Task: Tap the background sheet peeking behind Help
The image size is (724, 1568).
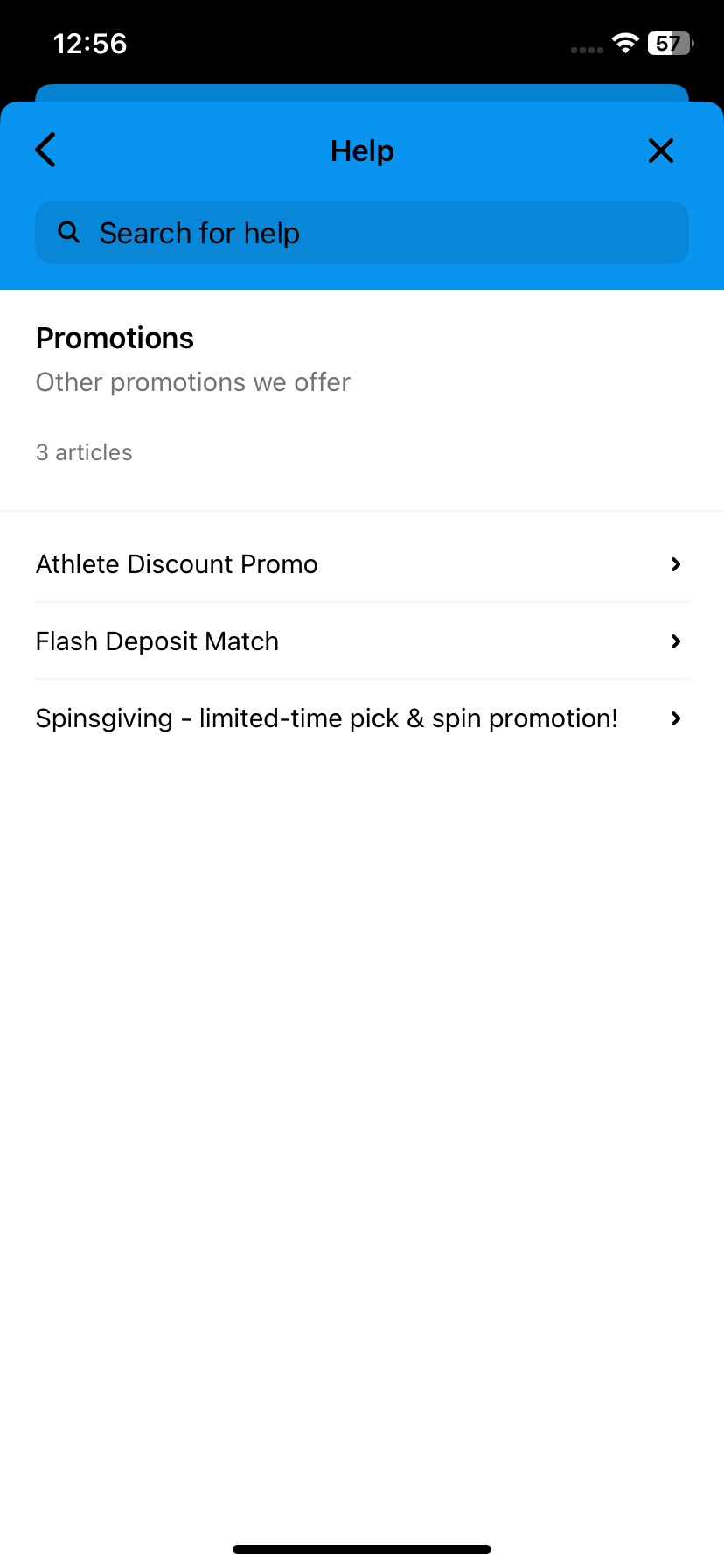Action: coord(362,93)
